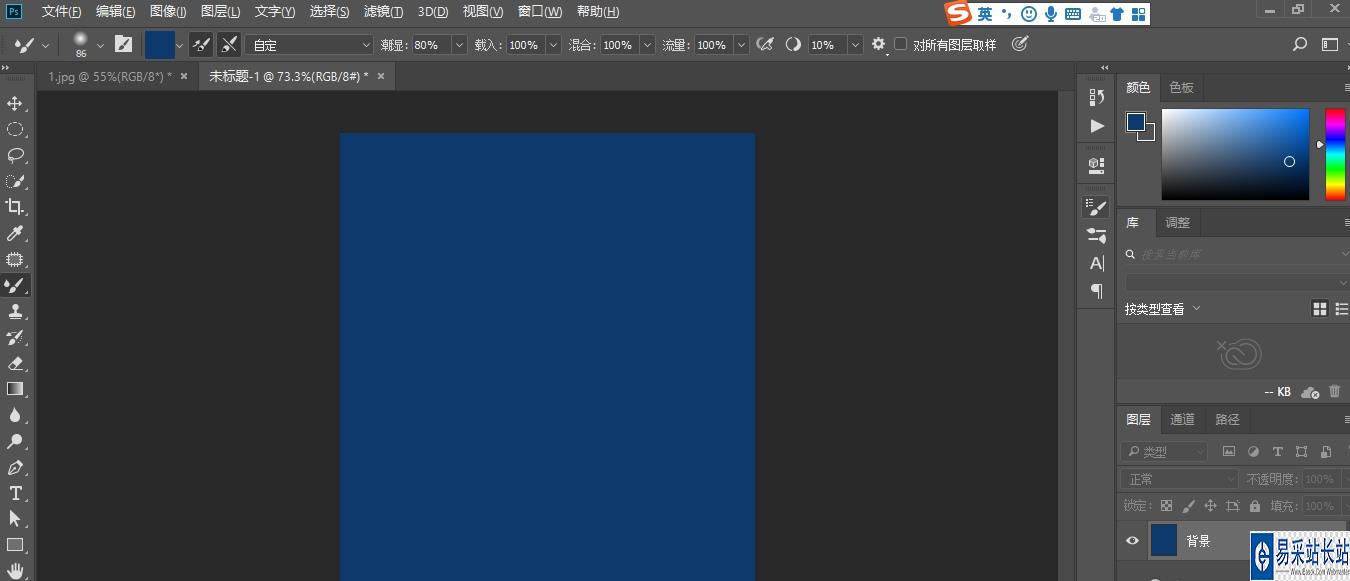Open the 自定 brush preset dropdown
Viewport: 1350px width, 581px height.
(310, 45)
